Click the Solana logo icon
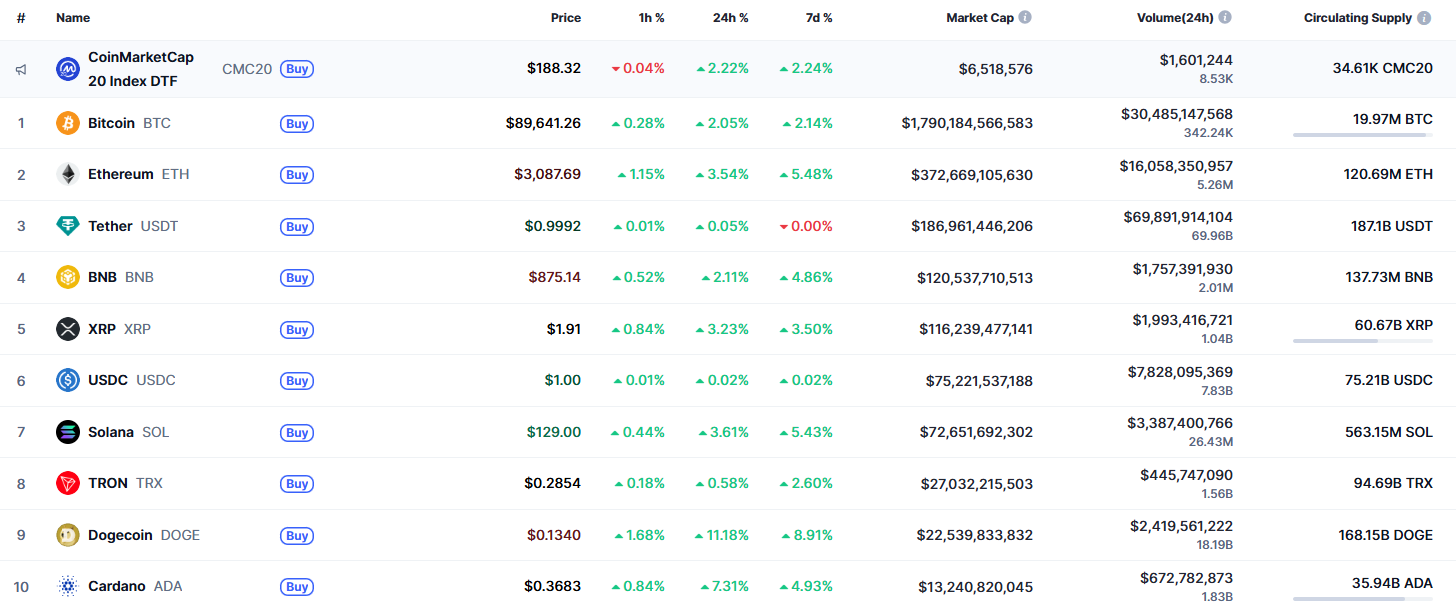This screenshot has height=612, width=1456. coord(68,432)
